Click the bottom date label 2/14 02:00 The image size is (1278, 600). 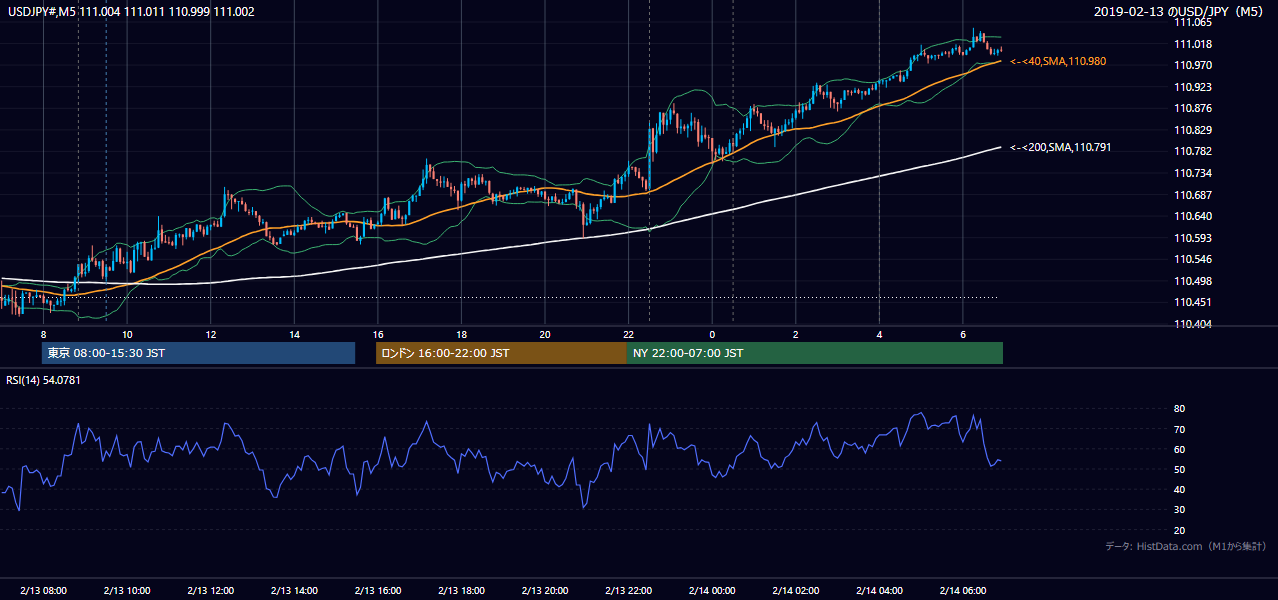pyautogui.click(x=796, y=590)
